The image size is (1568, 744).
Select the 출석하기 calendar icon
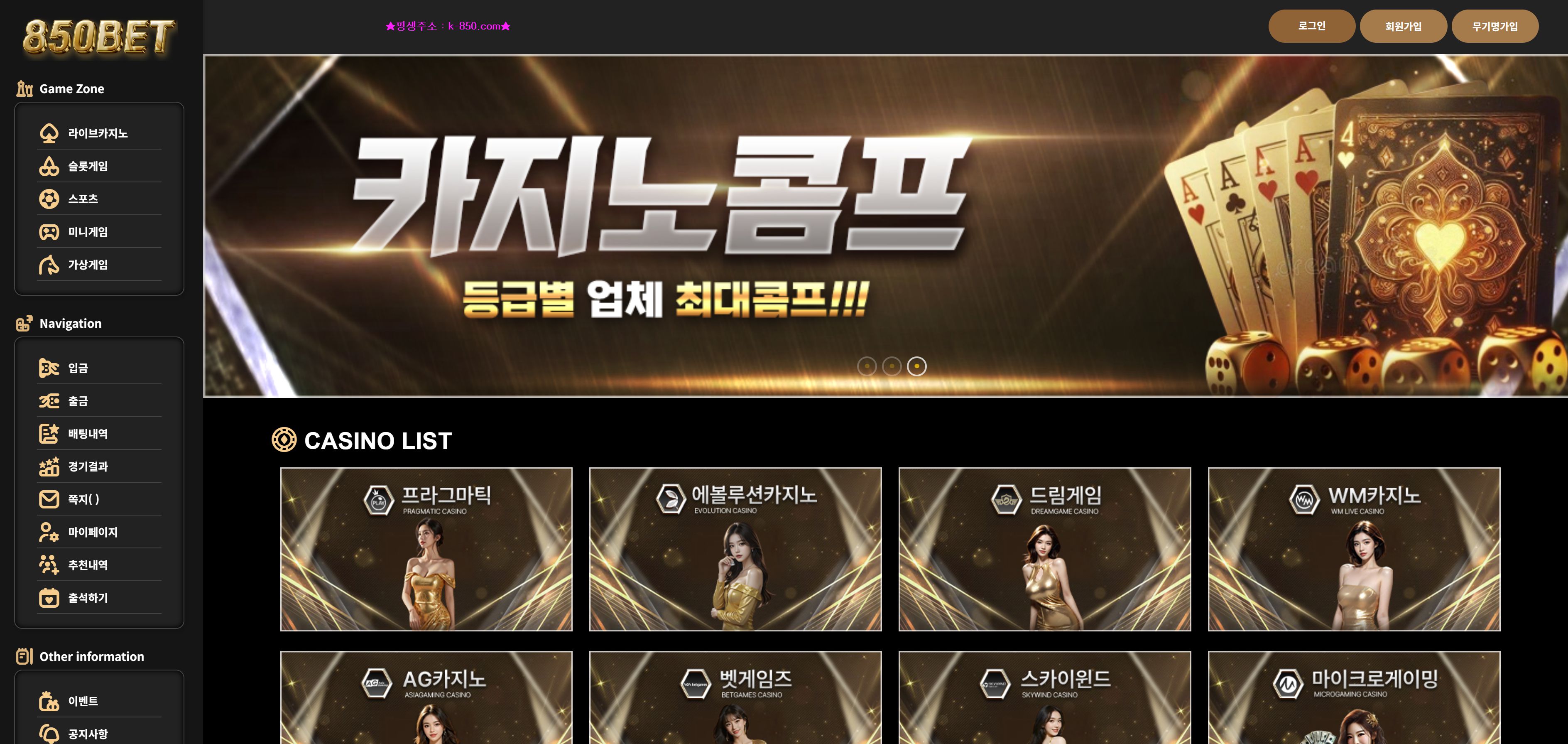coord(49,598)
